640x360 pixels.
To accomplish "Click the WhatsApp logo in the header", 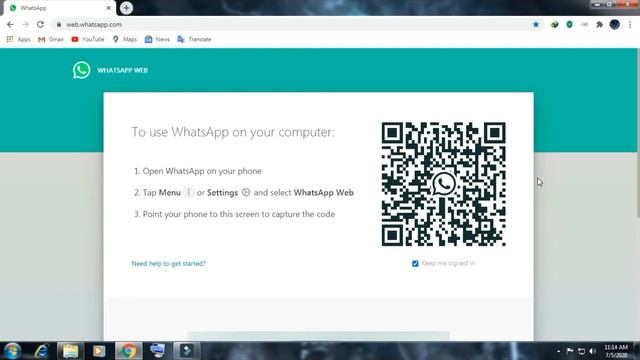I will point(82,70).
